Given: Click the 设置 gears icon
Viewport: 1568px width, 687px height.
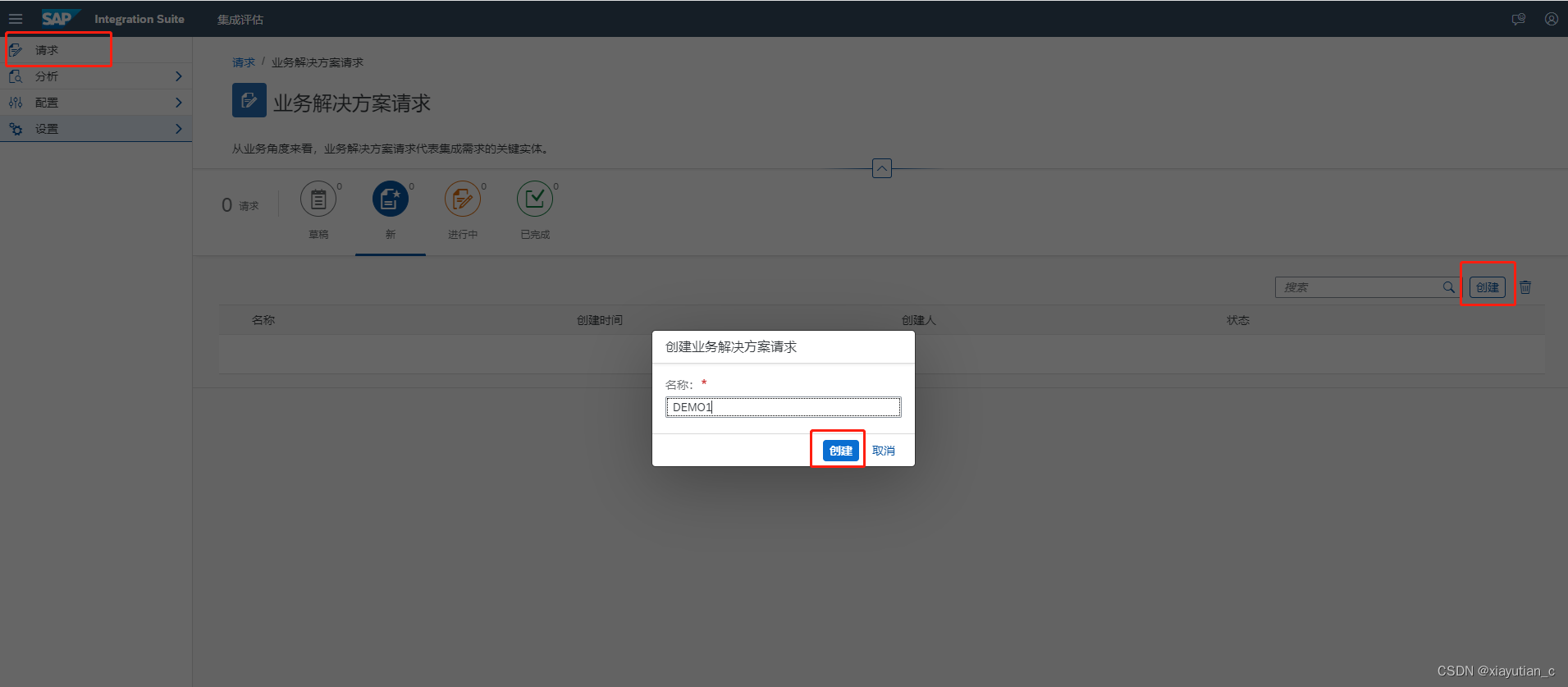Looking at the screenshot, I should coord(16,129).
